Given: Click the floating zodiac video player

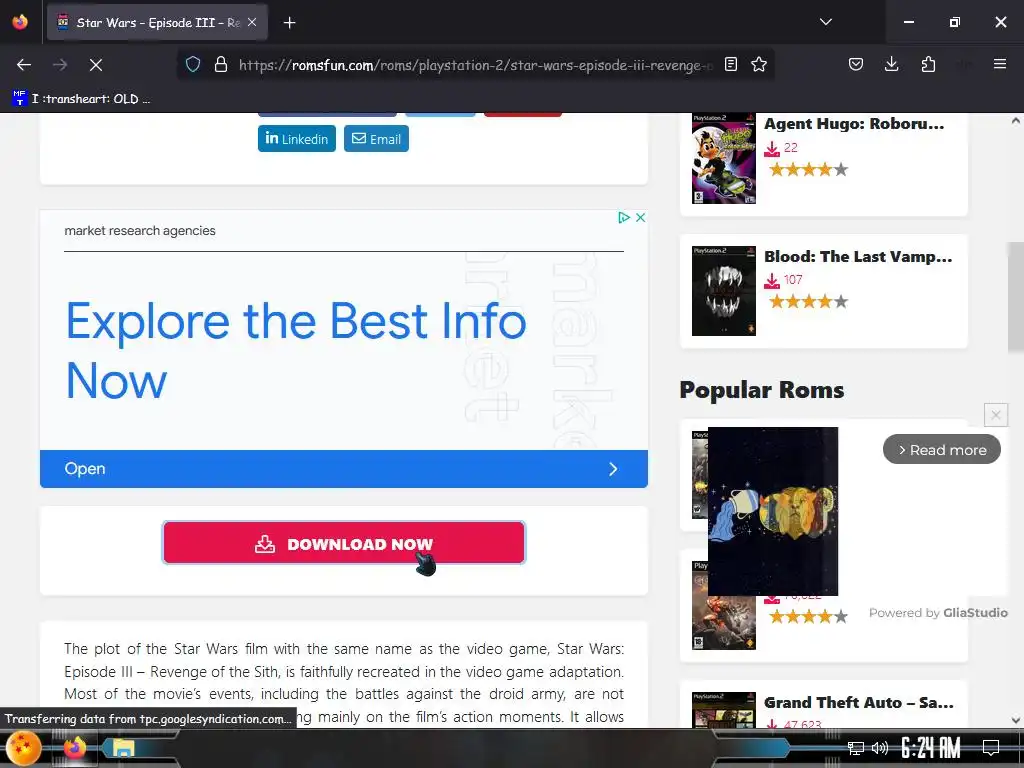Looking at the screenshot, I should (773, 511).
